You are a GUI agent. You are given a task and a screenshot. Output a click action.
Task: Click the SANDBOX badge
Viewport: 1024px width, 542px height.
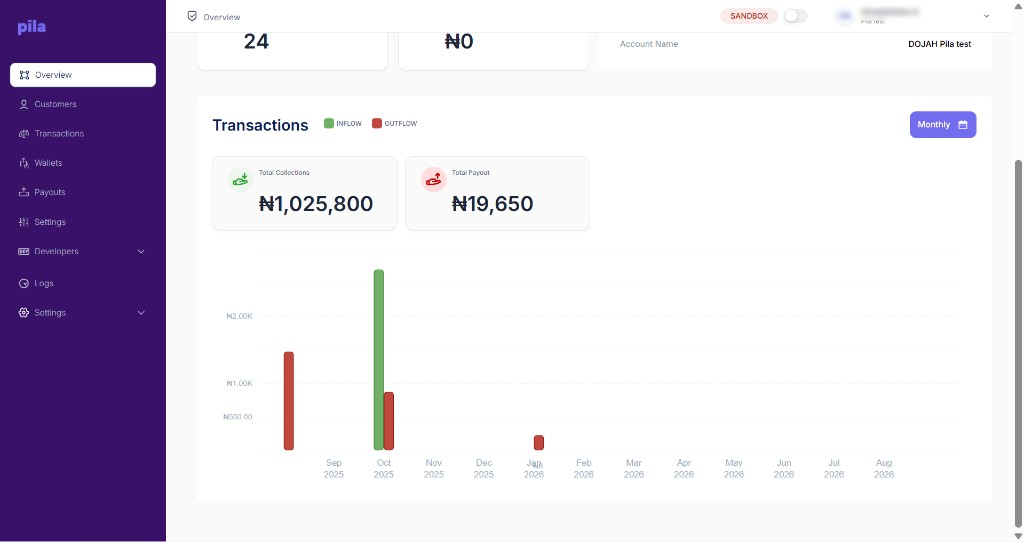[x=749, y=16]
